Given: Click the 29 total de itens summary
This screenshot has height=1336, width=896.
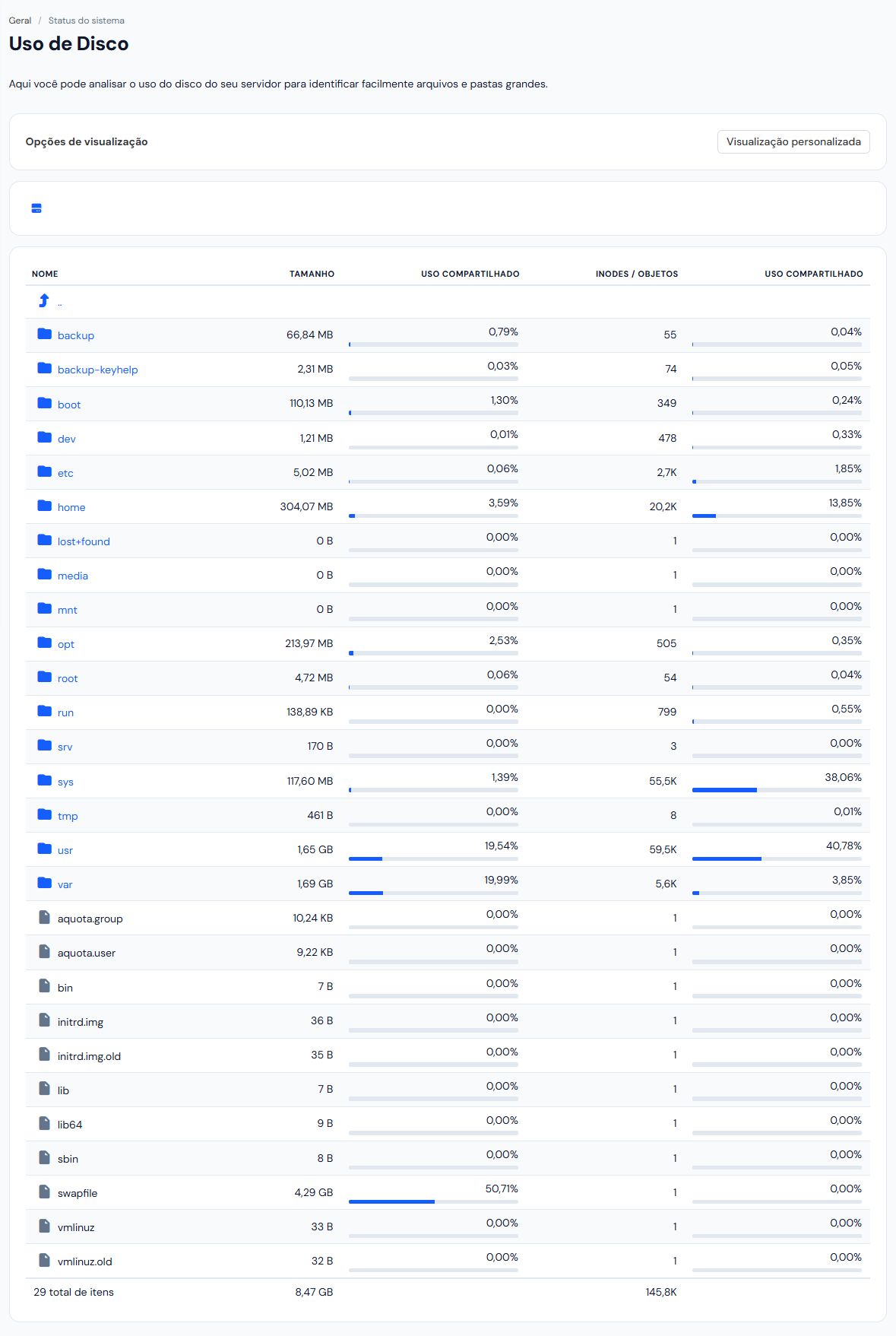Looking at the screenshot, I should tap(74, 1292).
